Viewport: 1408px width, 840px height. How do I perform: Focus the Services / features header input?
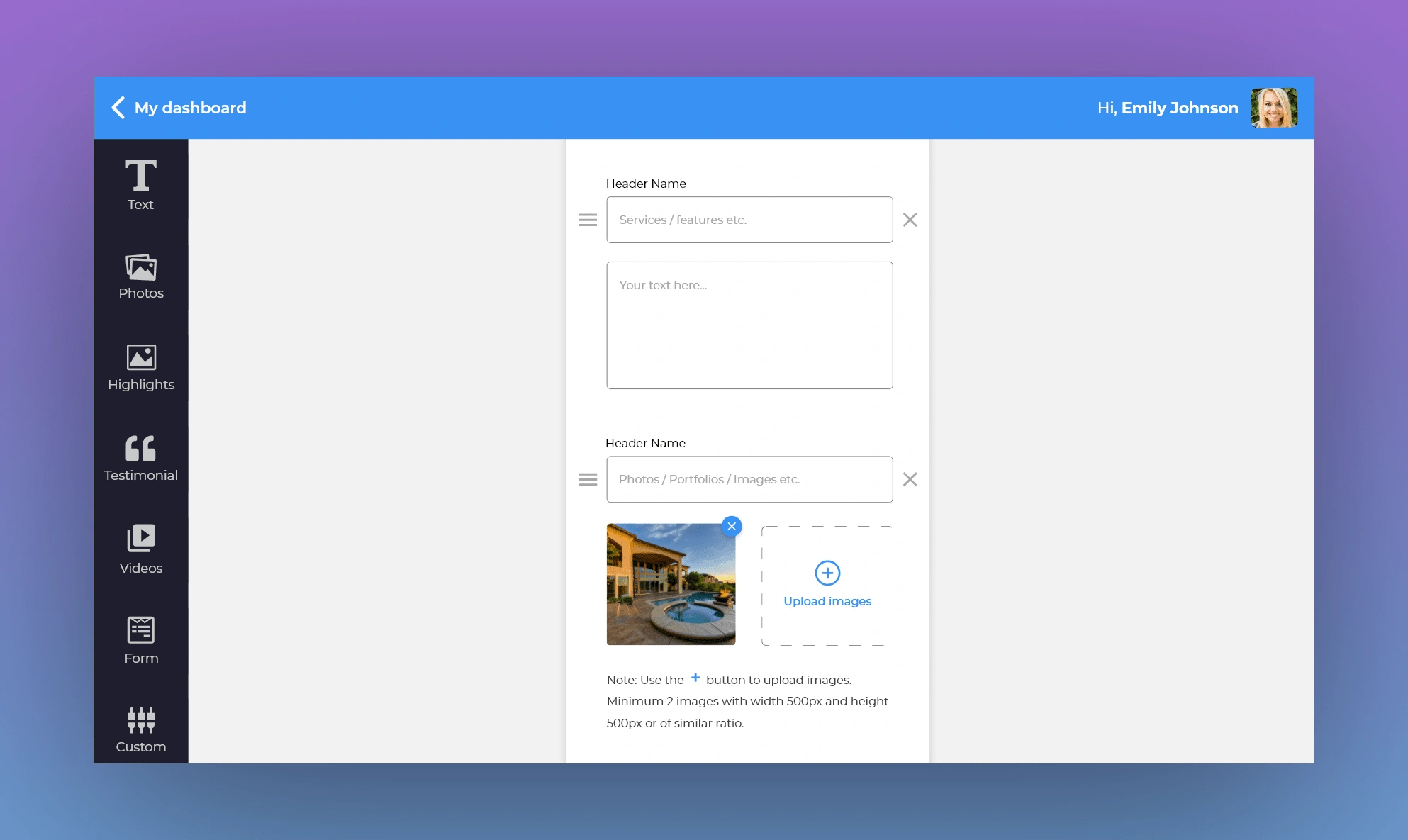[749, 220]
